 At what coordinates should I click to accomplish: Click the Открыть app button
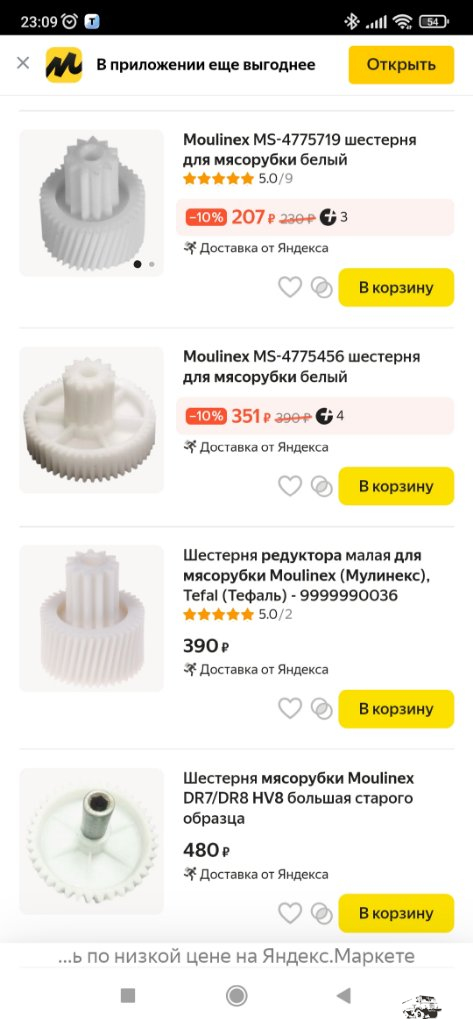[401, 65]
